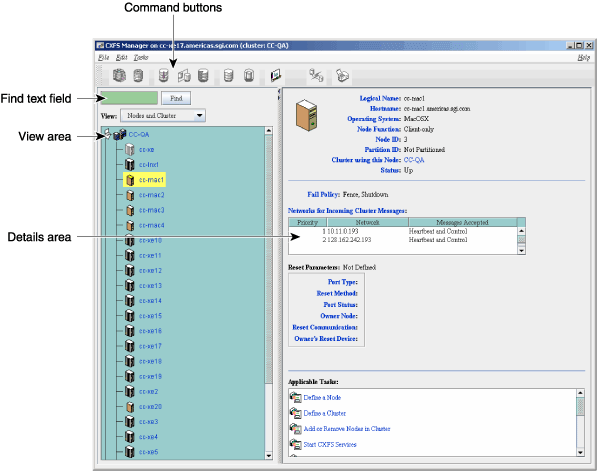Click the network table scroll down arrow
This screenshot has width=597, height=471.
pos(522,251)
